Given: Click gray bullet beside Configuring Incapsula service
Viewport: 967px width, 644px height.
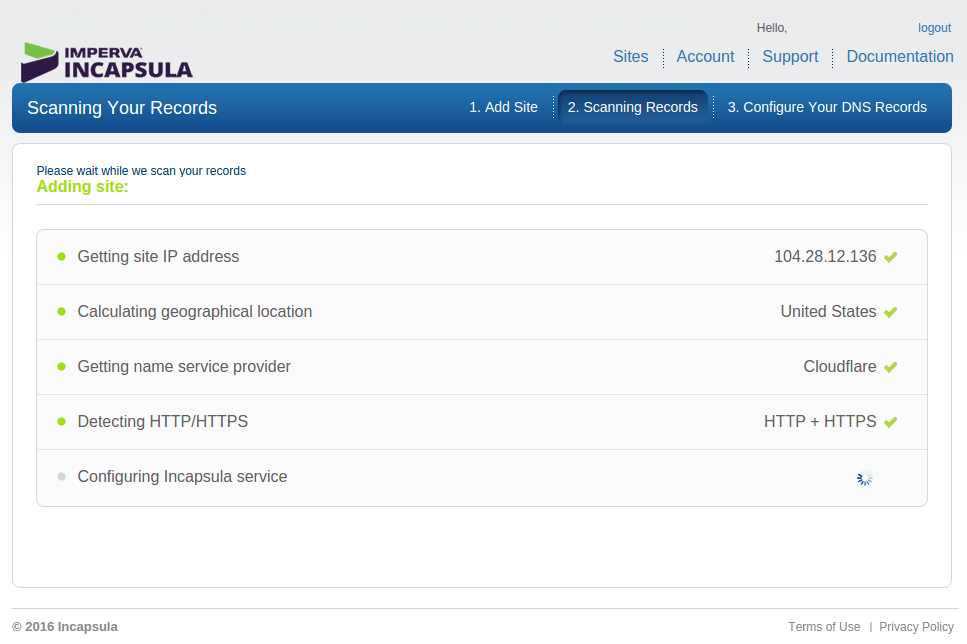Looking at the screenshot, I should (61, 477).
